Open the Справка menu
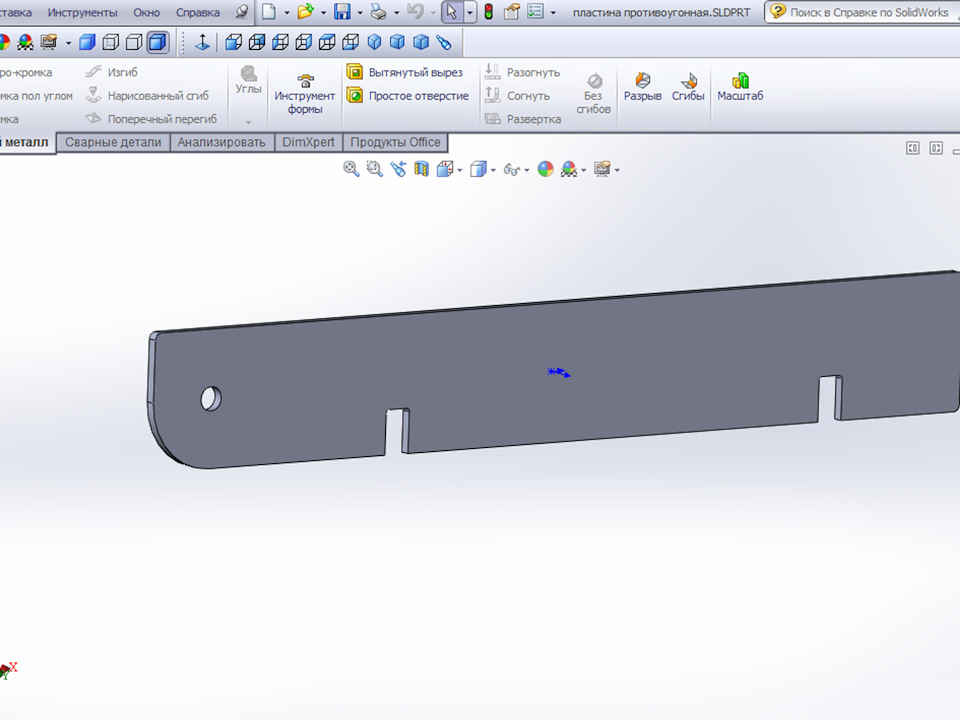Viewport: 960px width, 720px height. click(198, 12)
